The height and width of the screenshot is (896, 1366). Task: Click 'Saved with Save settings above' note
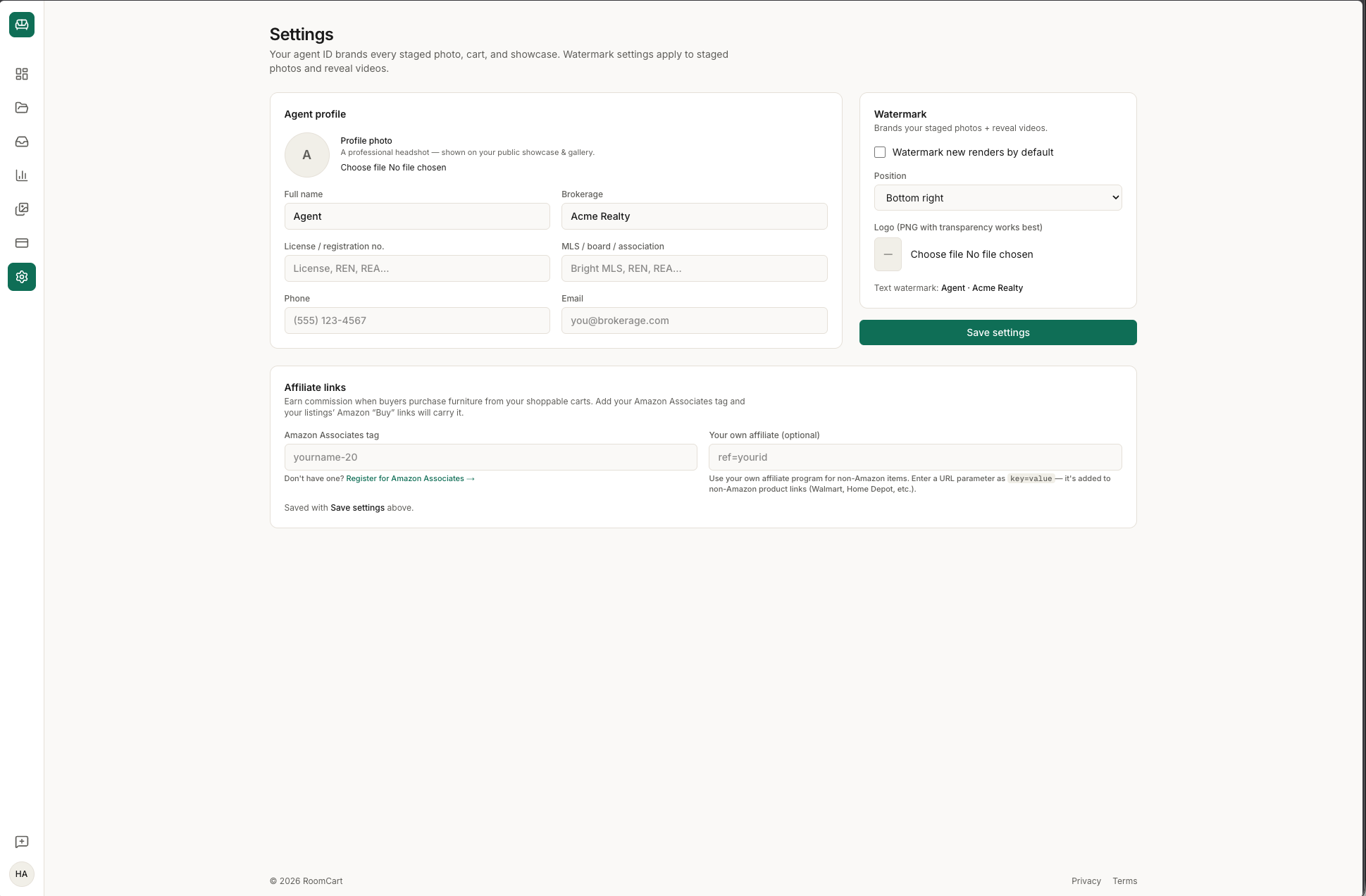click(x=349, y=508)
